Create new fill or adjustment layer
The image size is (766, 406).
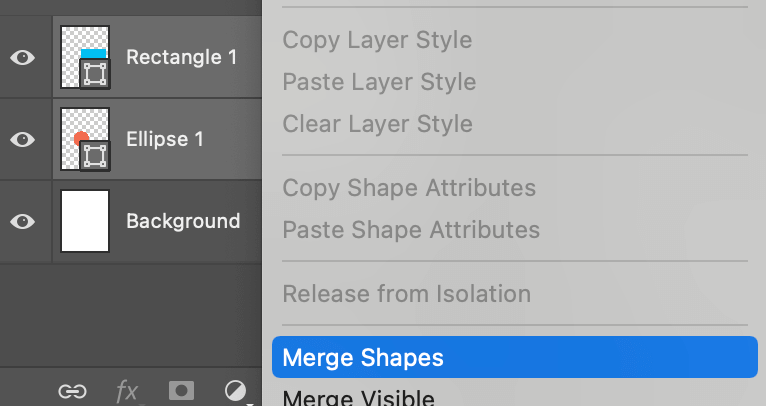236,391
